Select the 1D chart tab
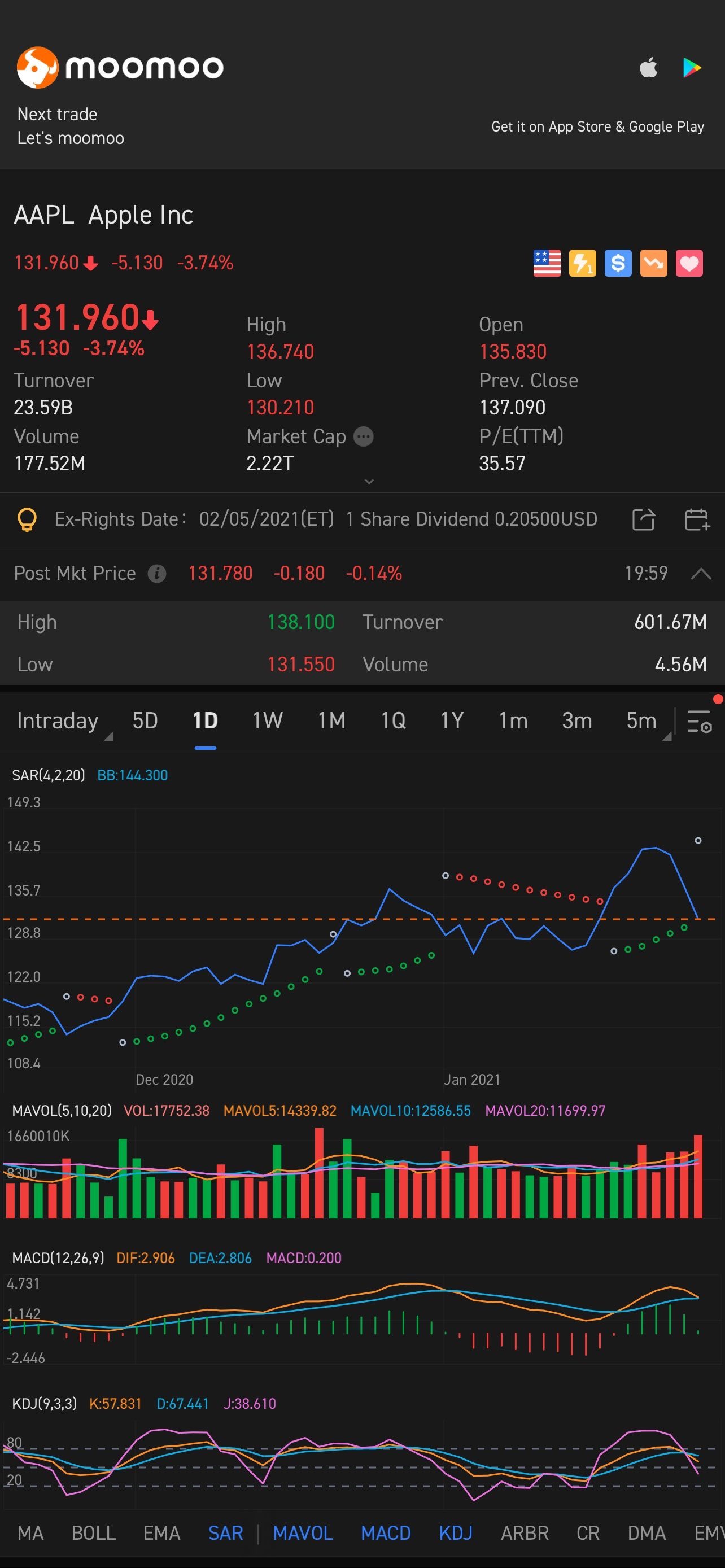The width and height of the screenshot is (725, 1568). (x=205, y=720)
